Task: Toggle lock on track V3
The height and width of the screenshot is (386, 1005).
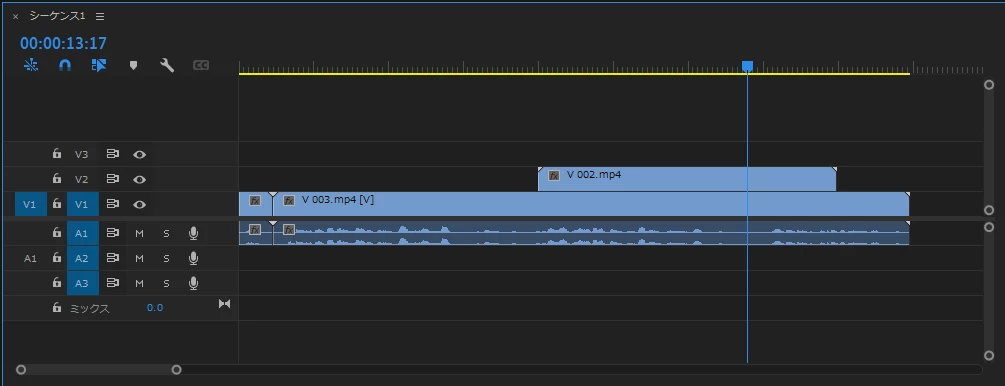Action: [x=57, y=154]
